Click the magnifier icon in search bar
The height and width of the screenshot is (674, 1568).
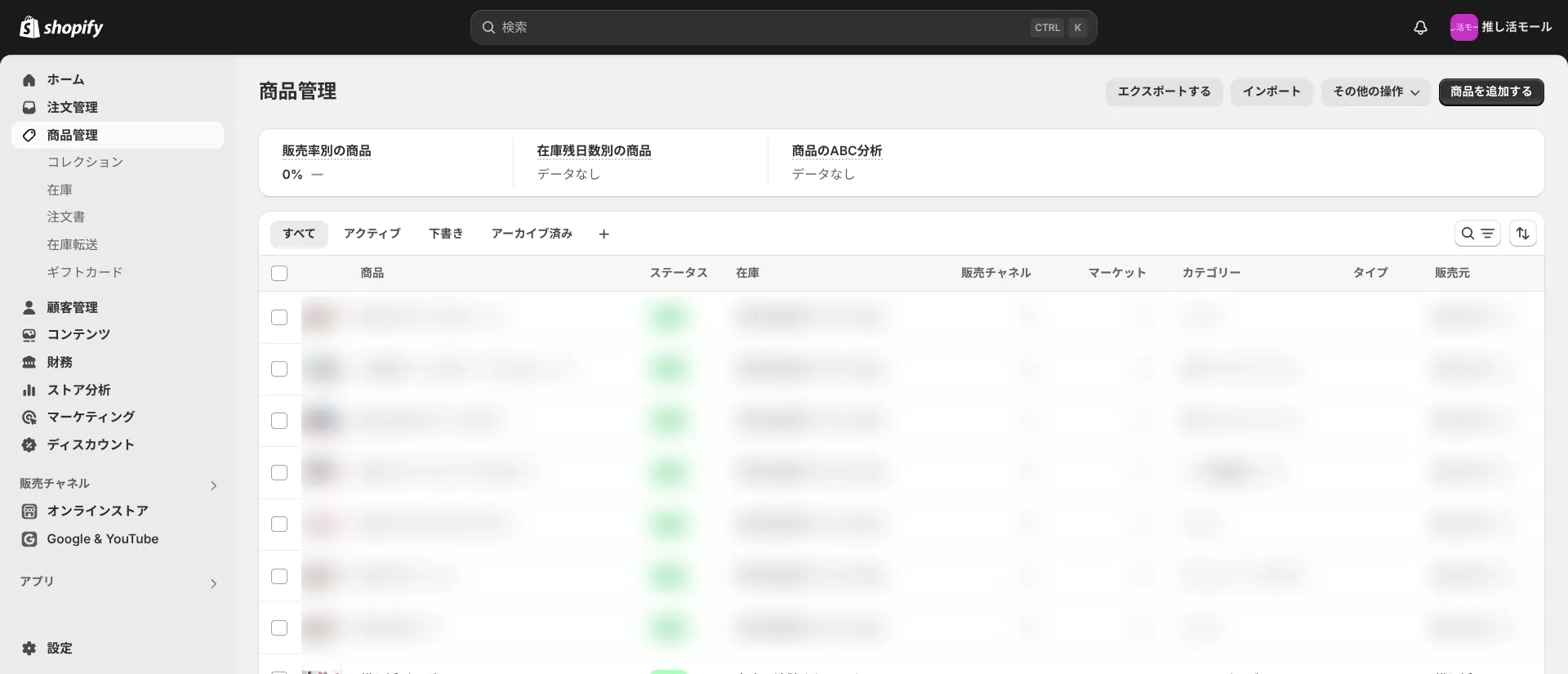(x=488, y=27)
